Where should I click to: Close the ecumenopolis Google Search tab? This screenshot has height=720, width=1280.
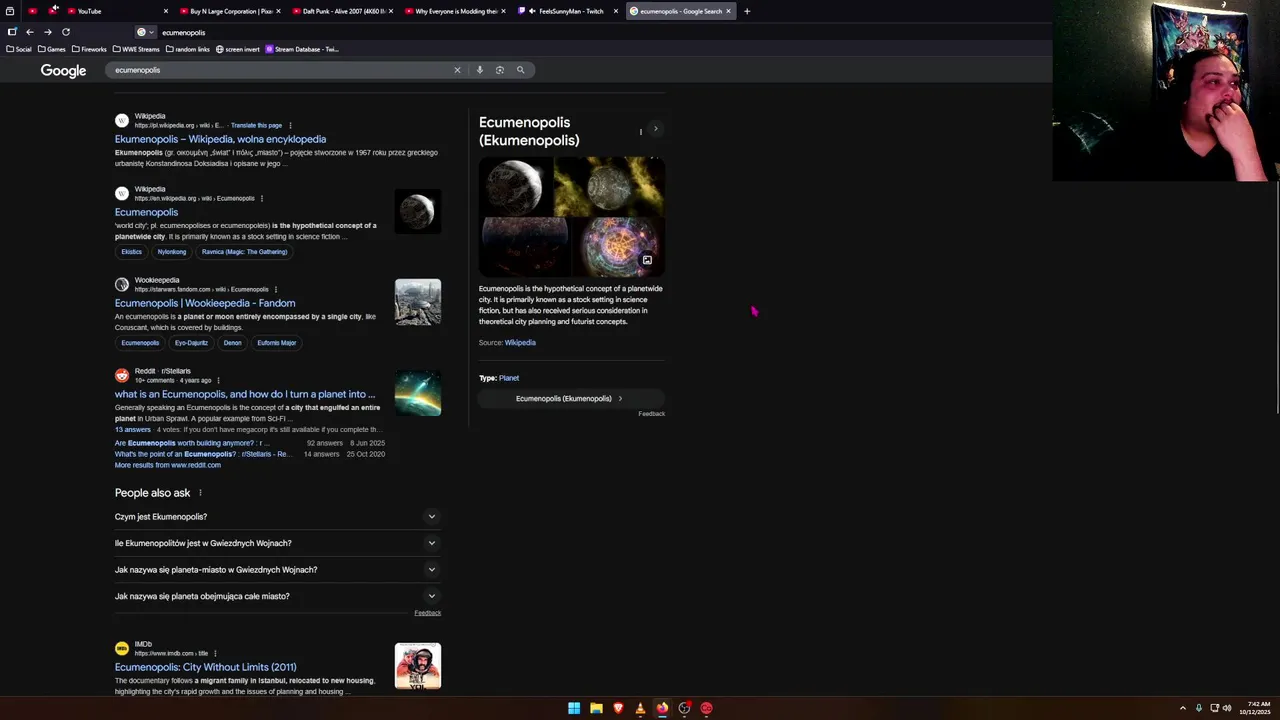[728, 11]
